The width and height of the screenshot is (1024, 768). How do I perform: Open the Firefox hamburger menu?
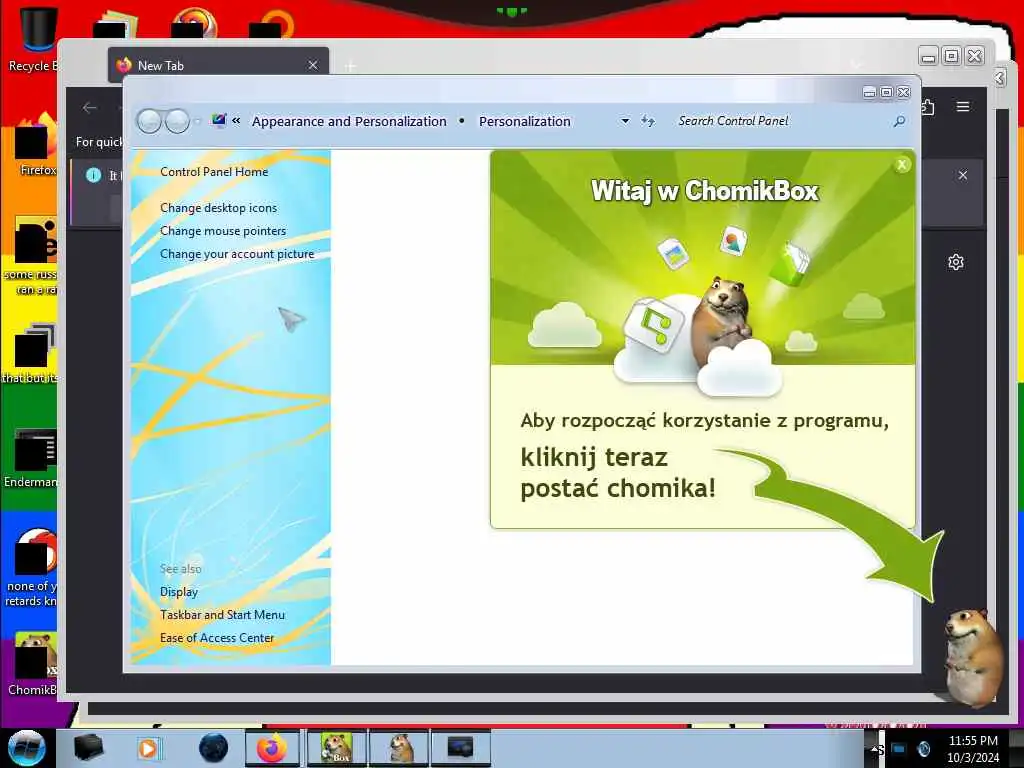963,106
